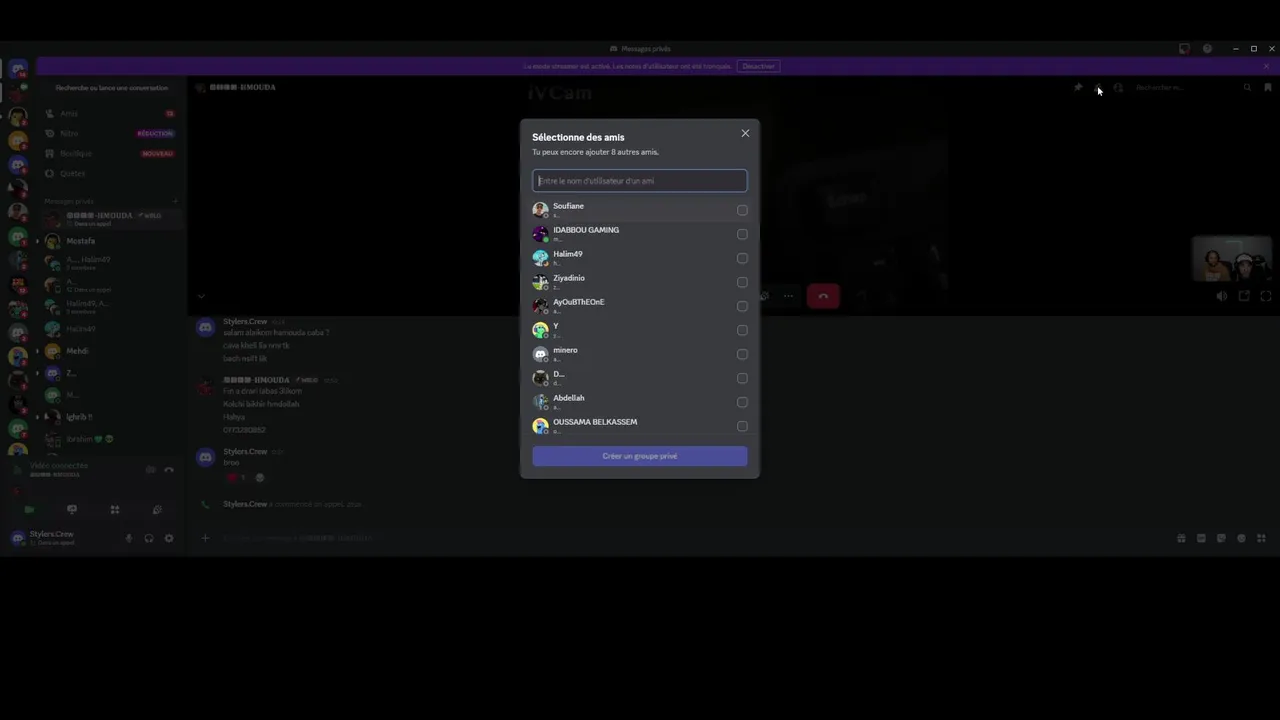Open the Ibrahim conversation

click(110, 439)
